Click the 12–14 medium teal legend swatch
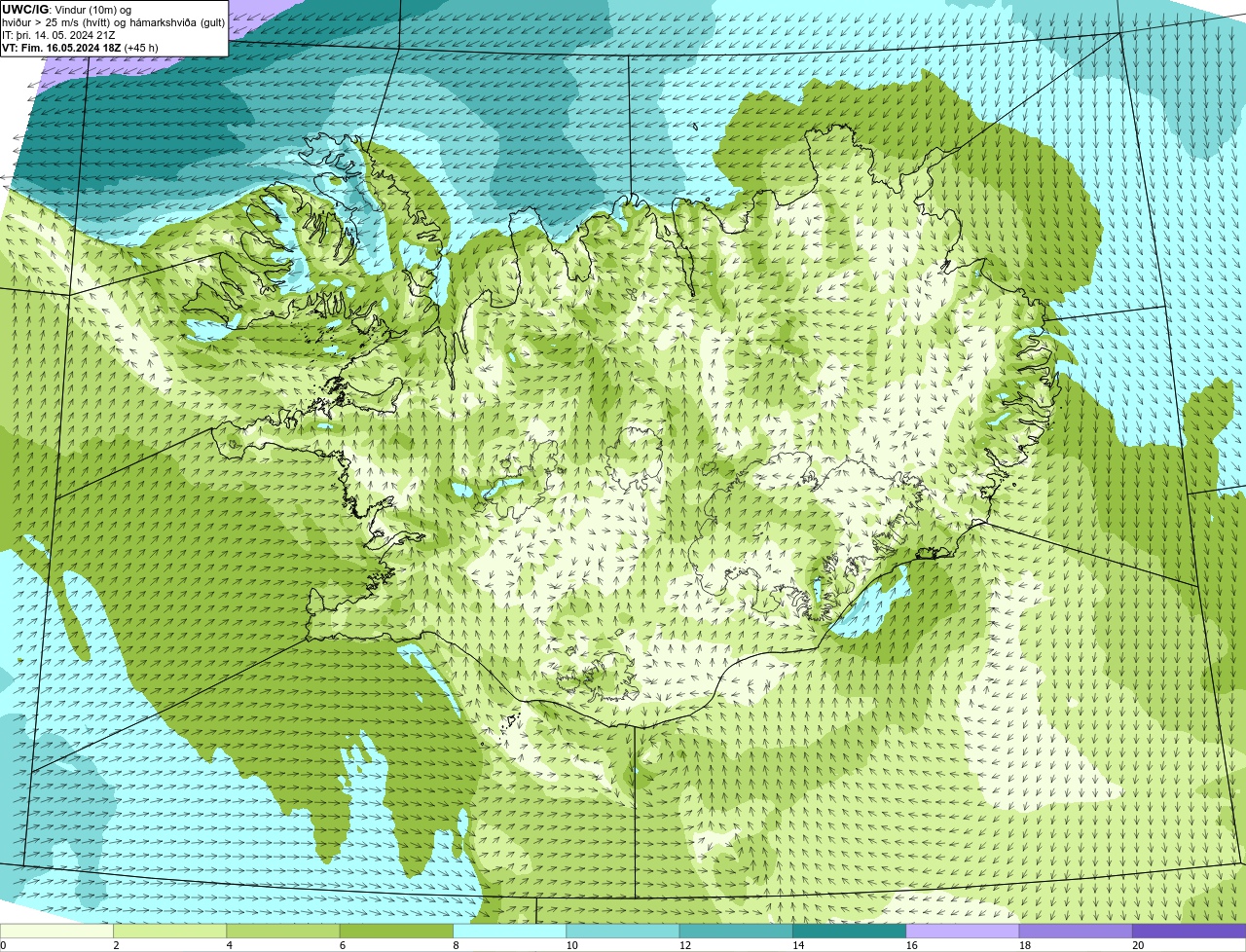 point(736,931)
